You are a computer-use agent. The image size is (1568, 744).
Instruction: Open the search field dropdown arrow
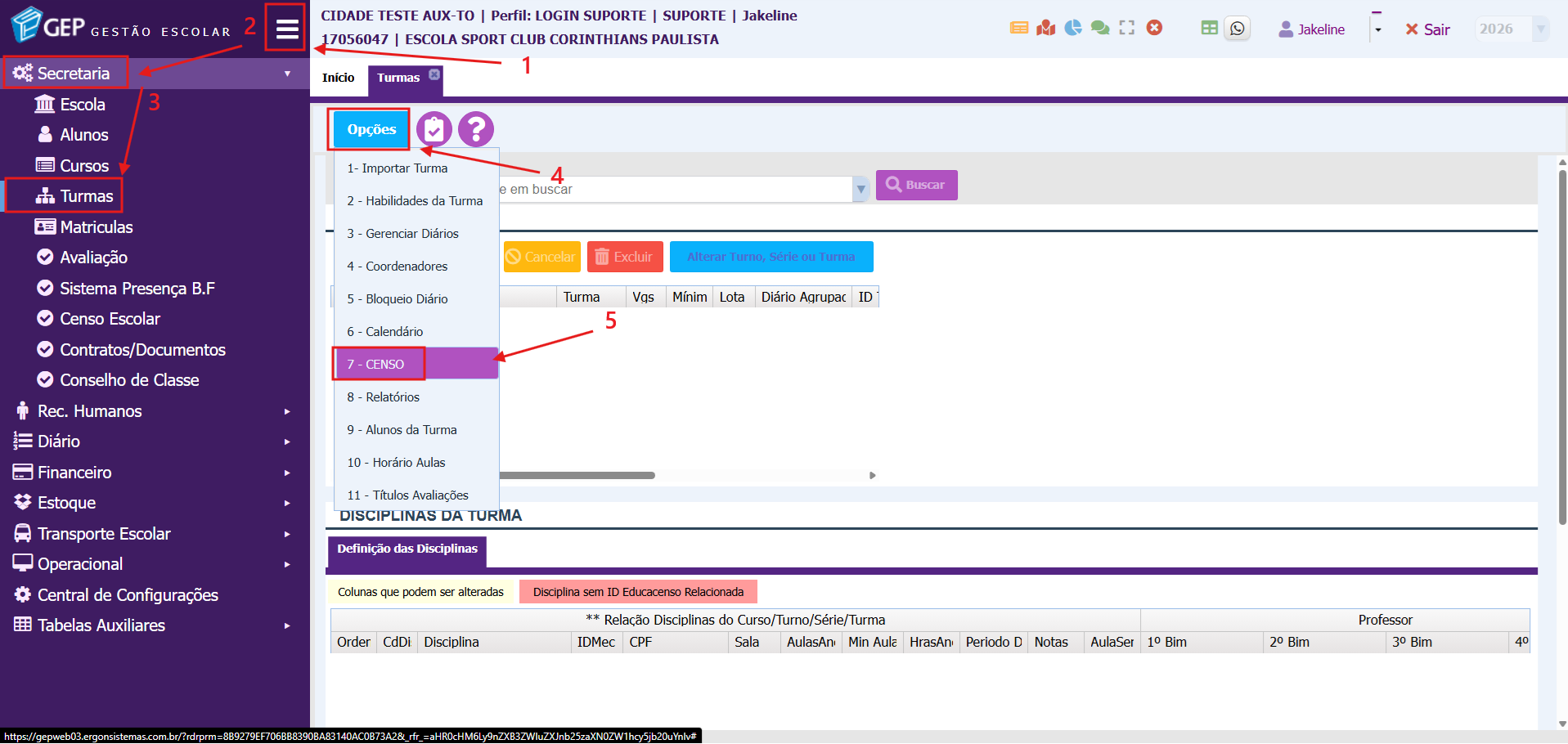[x=860, y=189]
